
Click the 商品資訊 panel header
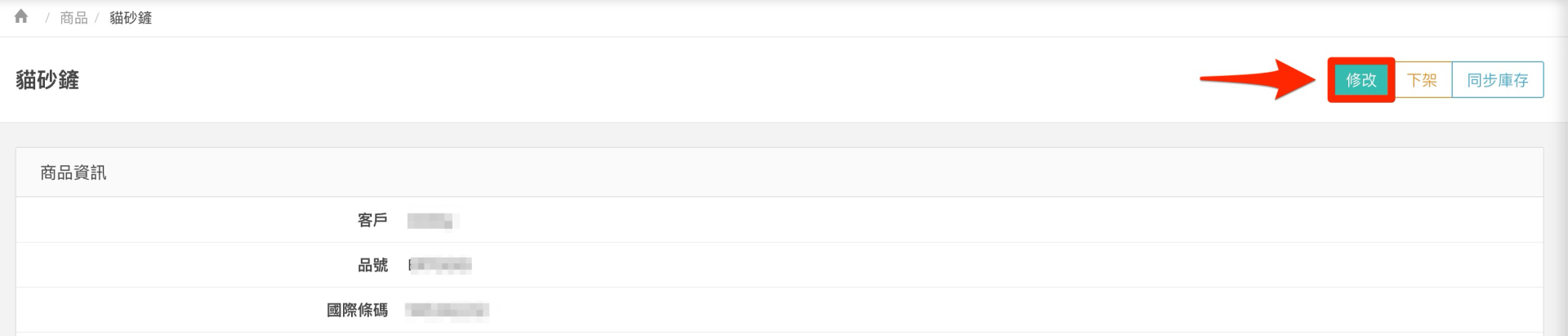tap(73, 172)
